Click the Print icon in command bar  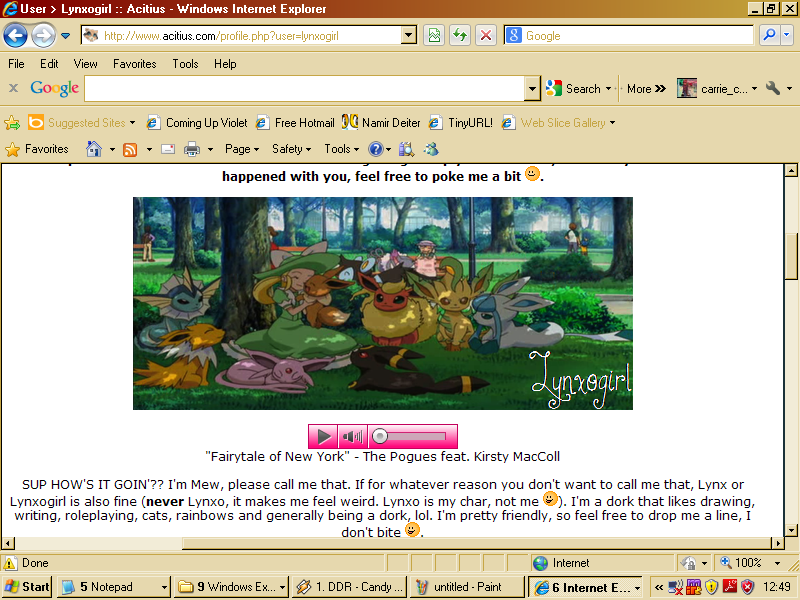(x=191, y=149)
